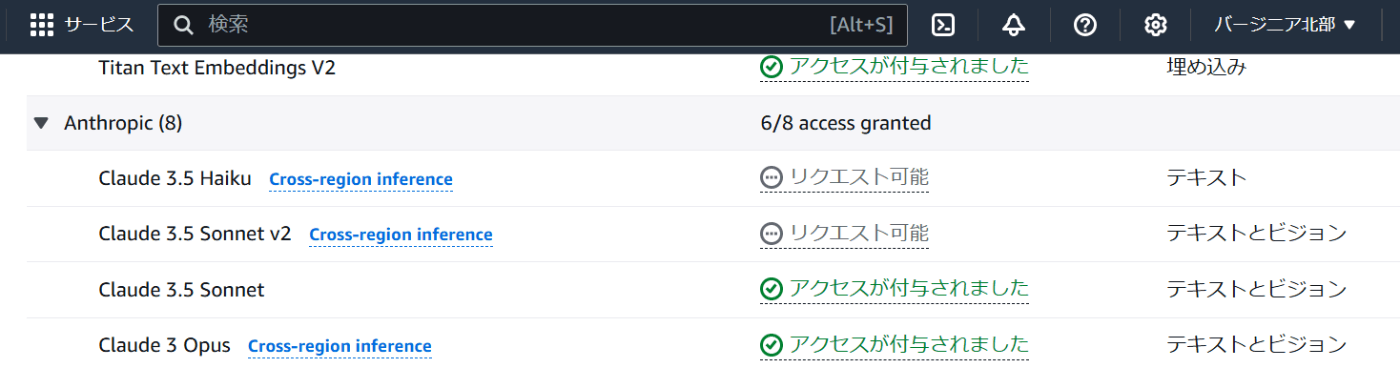Open the バージニア北部 region dropdown
Image resolution: width=1400 pixels, height=368 pixels.
tap(1285, 25)
